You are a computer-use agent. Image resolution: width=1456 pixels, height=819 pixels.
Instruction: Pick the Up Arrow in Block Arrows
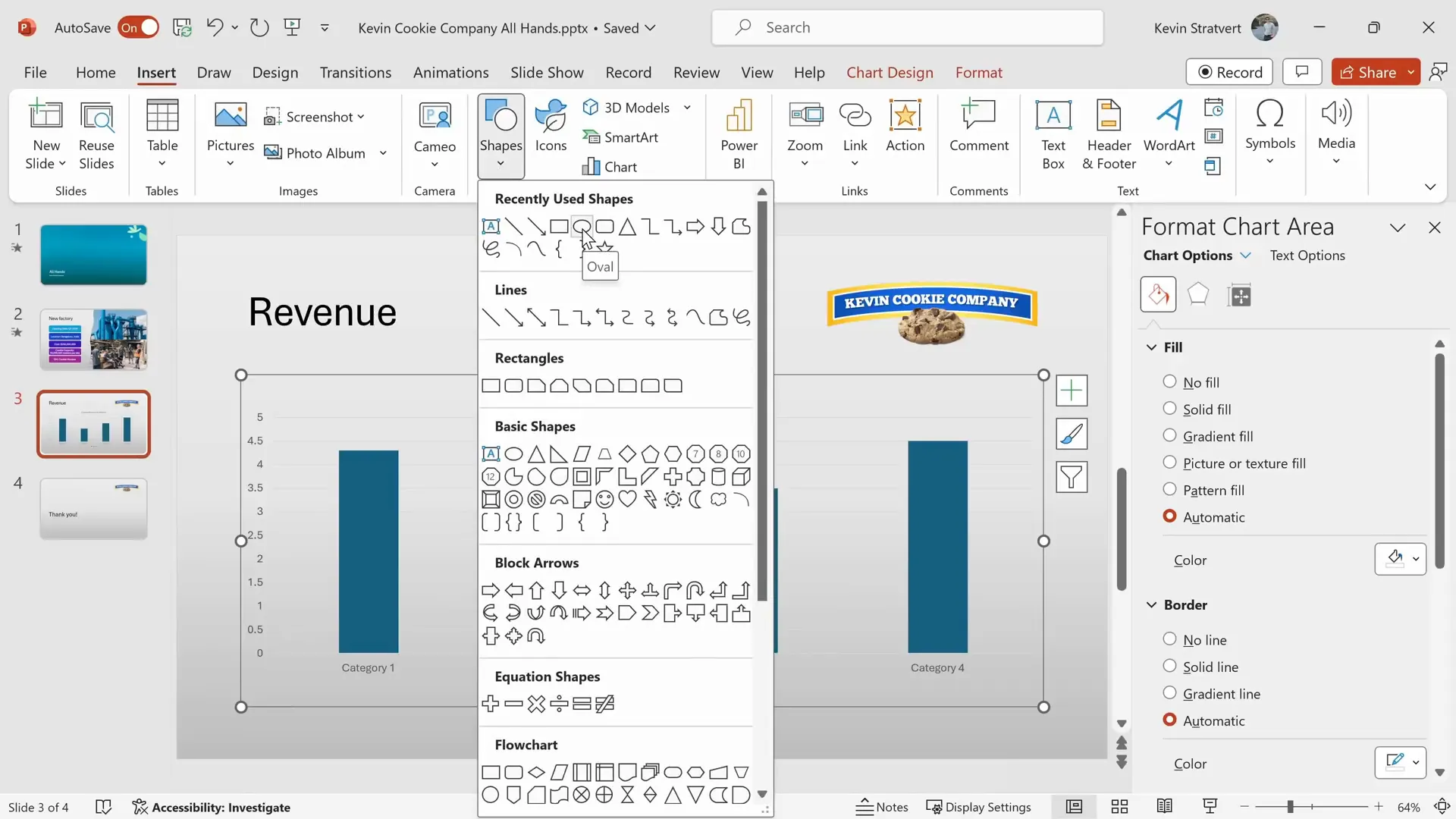click(536, 590)
